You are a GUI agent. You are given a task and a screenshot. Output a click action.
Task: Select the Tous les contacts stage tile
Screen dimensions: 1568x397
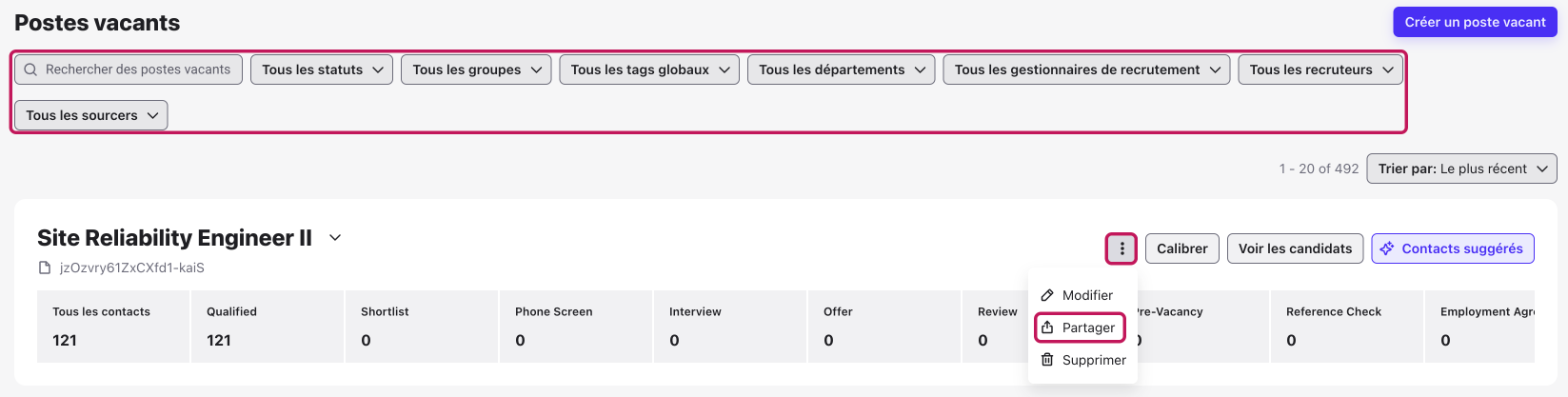113,326
